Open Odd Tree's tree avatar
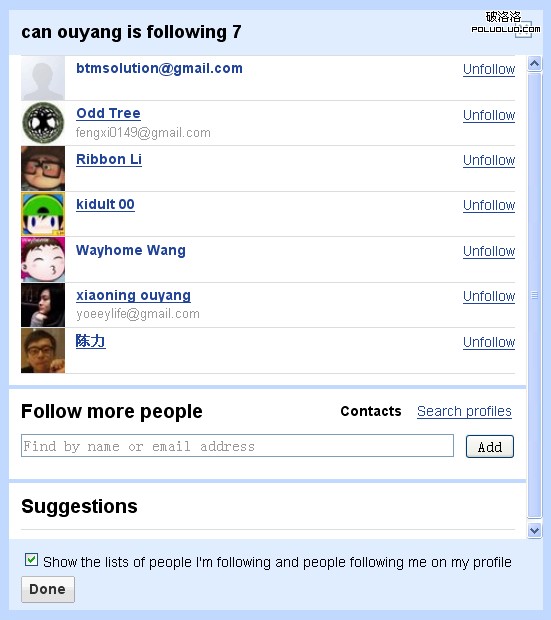 click(x=43, y=123)
